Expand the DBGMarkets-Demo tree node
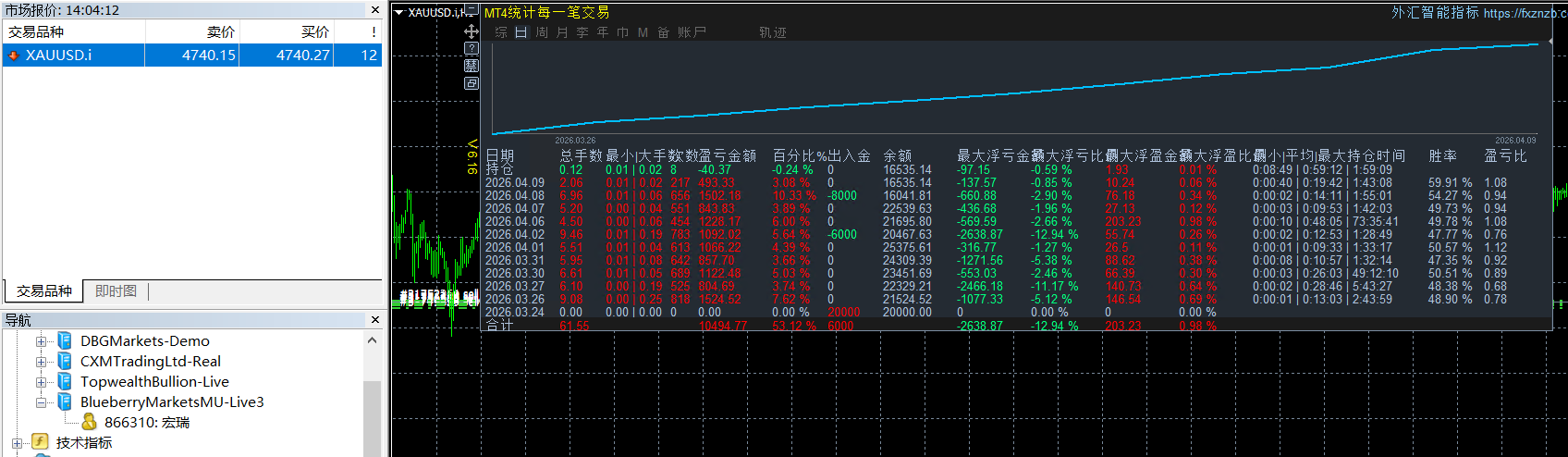Screen dimensions: 1568x457 tap(41, 341)
